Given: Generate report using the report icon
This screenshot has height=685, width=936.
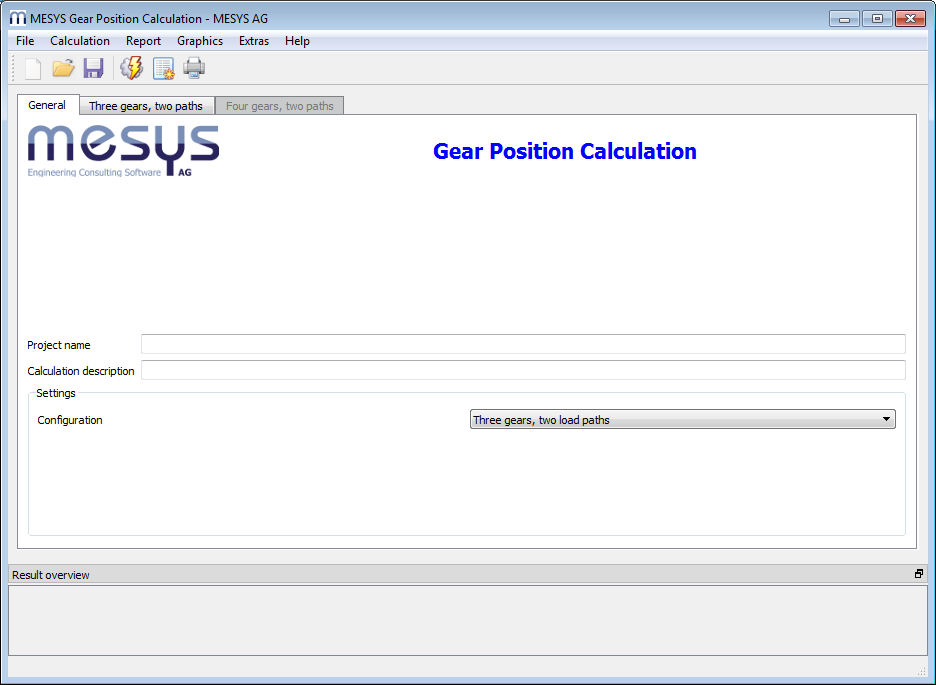Looking at the screenshot, I should pyautogui.click(x=163, y=68).
